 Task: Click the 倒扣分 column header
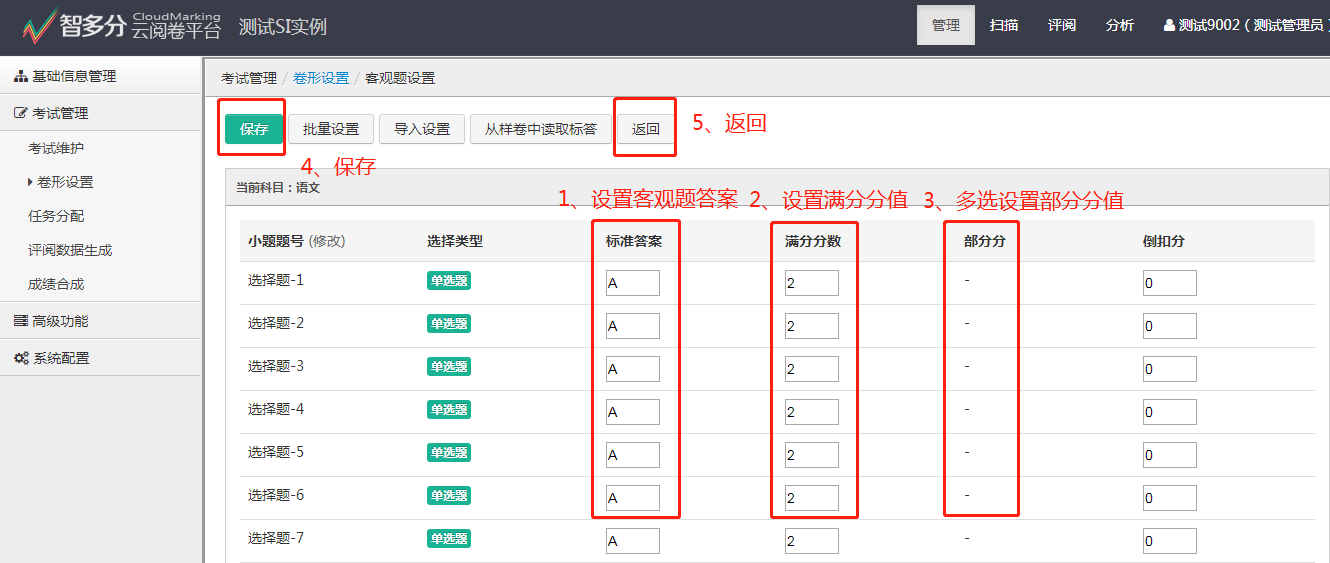click(1164, 241)
